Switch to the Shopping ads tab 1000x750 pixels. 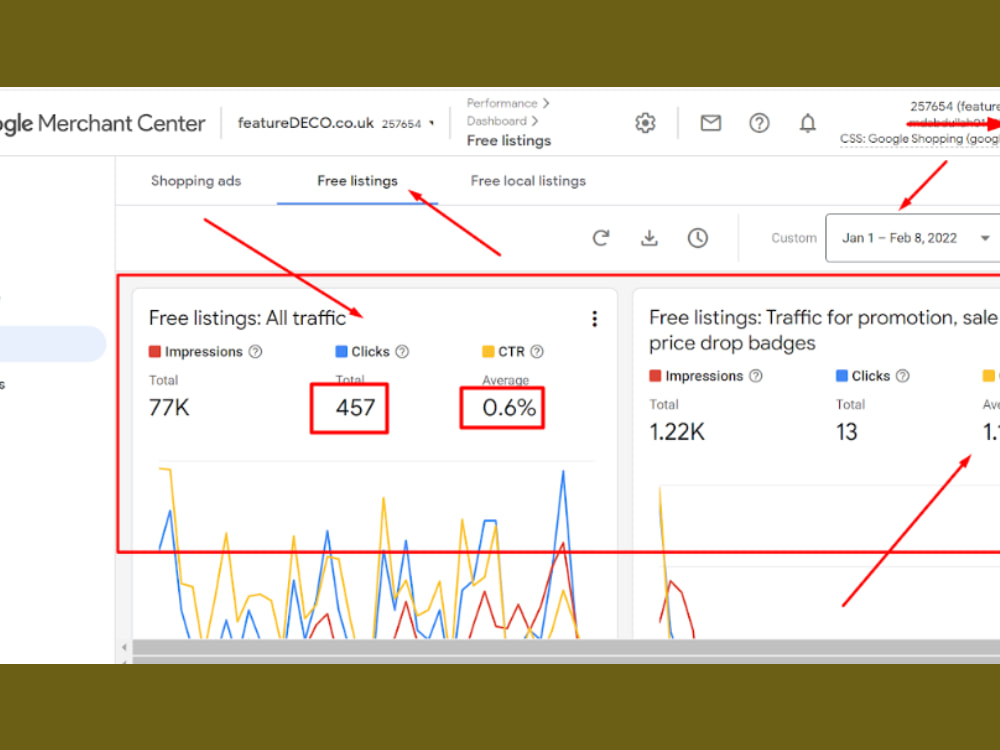[196, 181]
